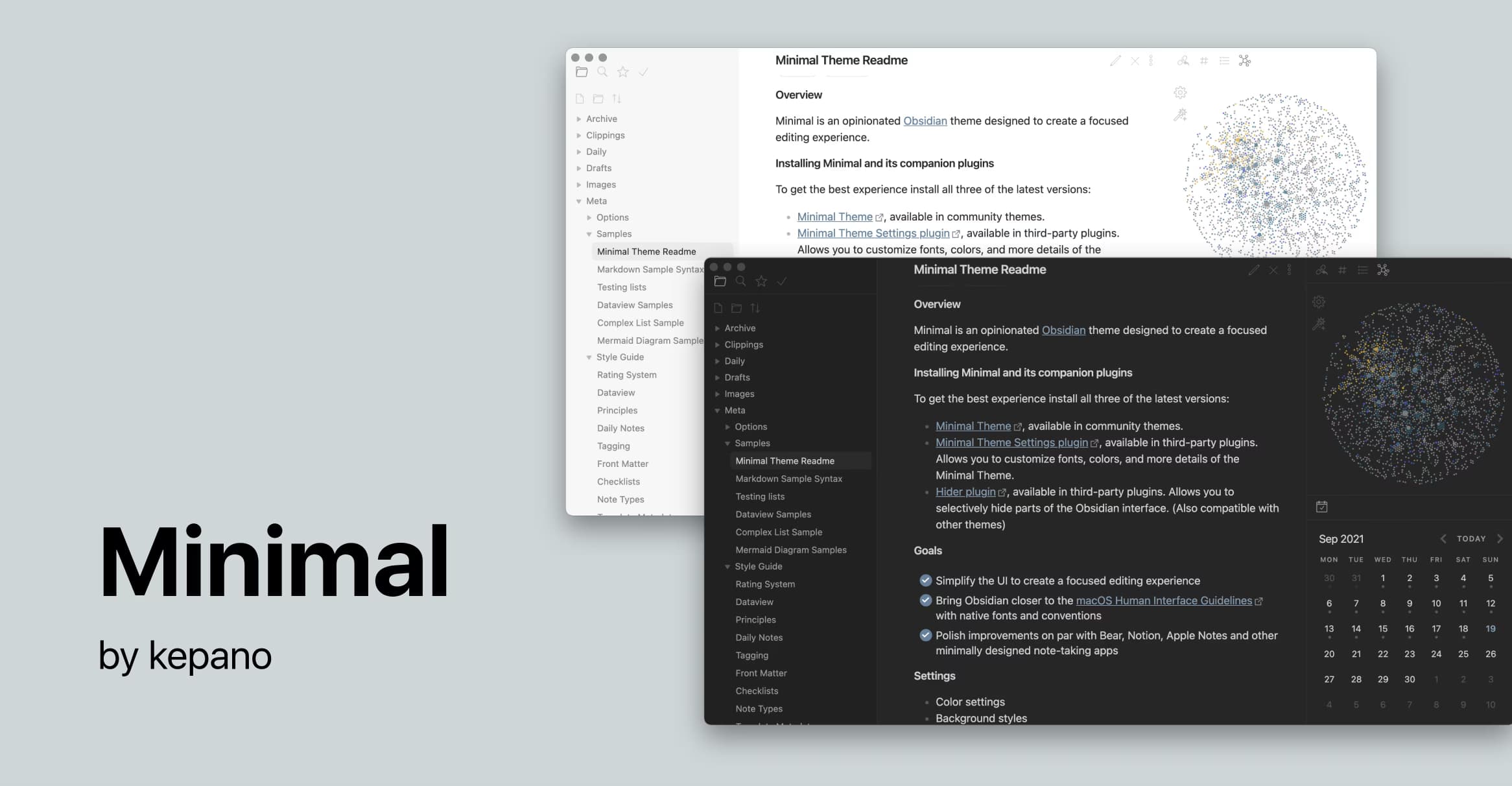Click the edit pencil icon near note title

pyautogui.click(x=1253, y=270)
